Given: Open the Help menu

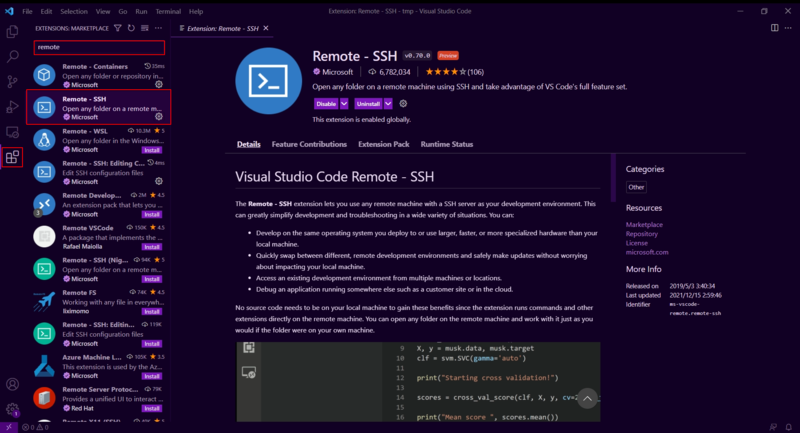Looking at the screenshot, I should pos(196,11).
